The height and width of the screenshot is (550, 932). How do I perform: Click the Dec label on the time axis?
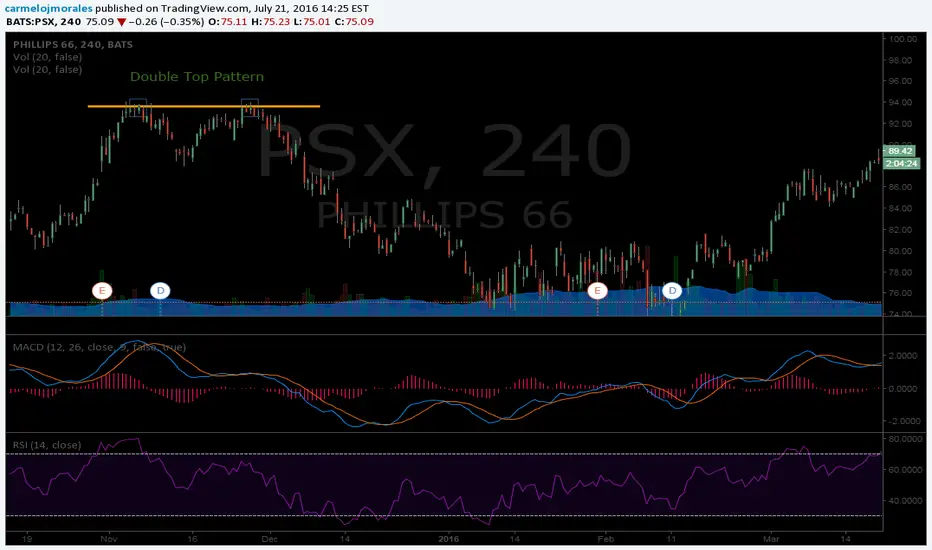(x=269, y=539)
